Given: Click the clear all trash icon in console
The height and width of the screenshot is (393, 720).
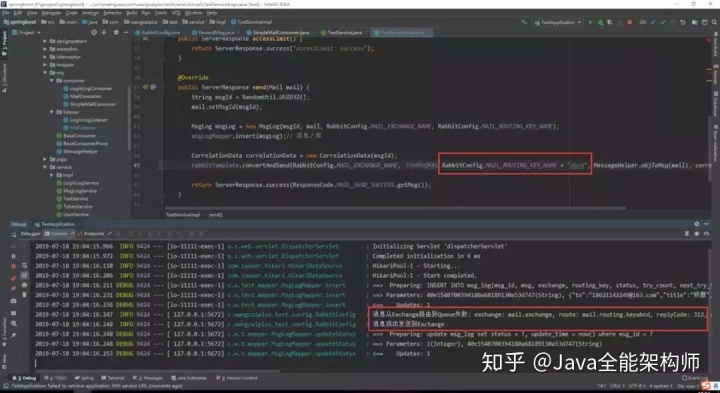Looking at the screenshot, I should [x=24, y=295].
